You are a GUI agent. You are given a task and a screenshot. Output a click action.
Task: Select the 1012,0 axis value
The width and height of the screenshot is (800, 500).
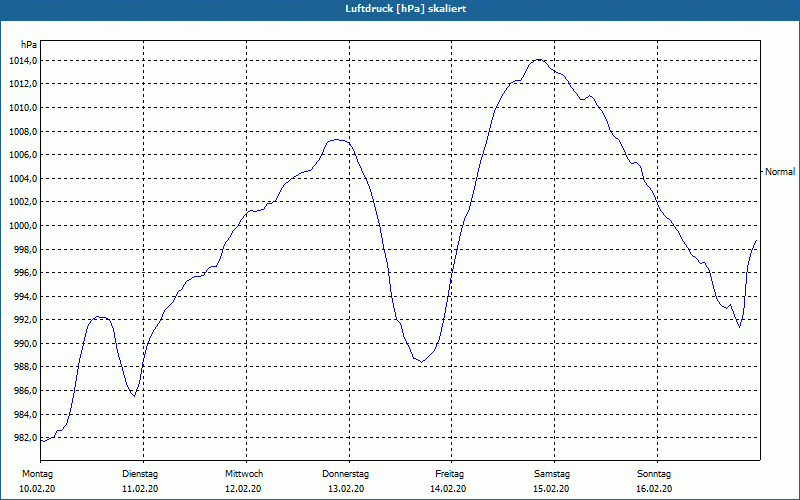(x=23, y=84)
